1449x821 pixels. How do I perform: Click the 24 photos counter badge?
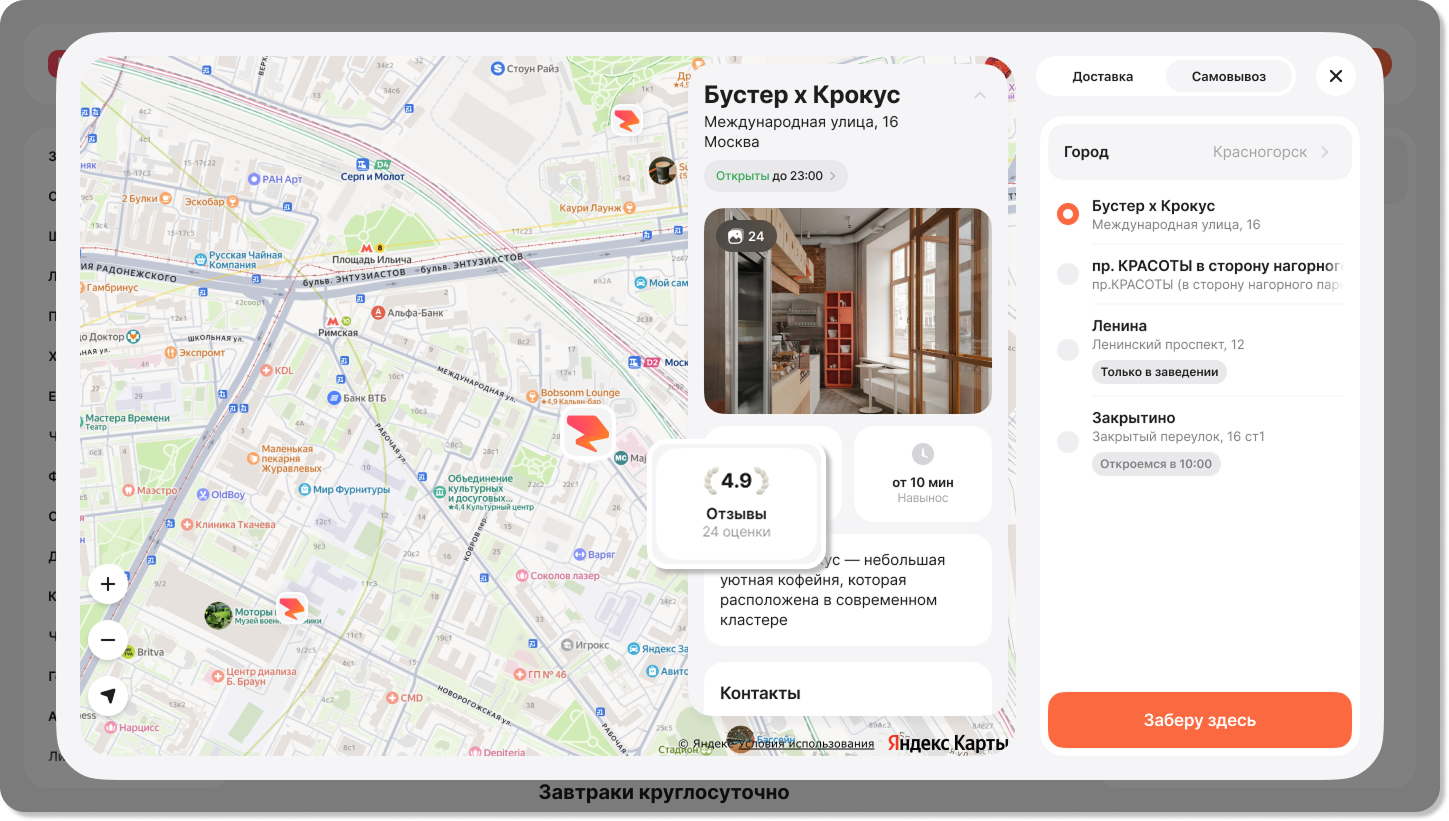pos(746,236)
